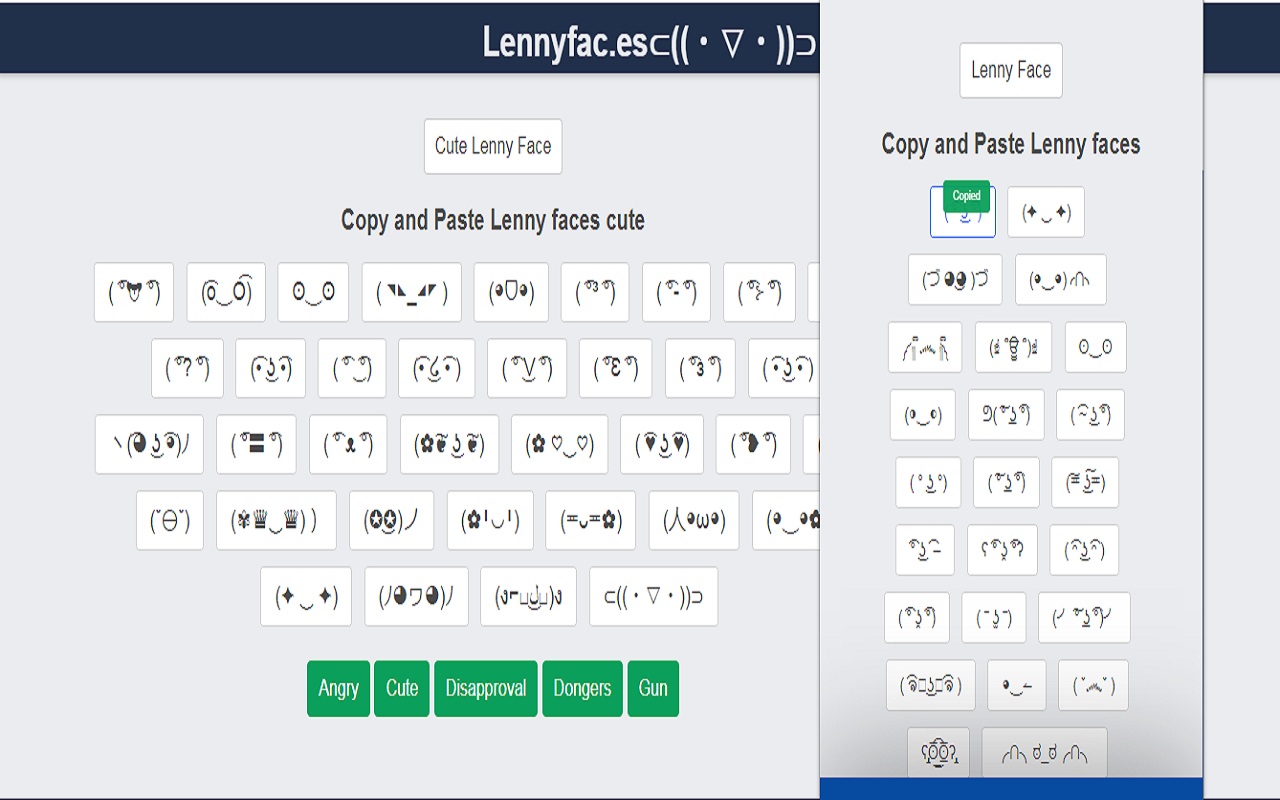Copy the (ﾉ◕ヮ◕)ﾉ excited arms-up face
The width and height of the screenshot is (1280, 800).
click(416, 596)
